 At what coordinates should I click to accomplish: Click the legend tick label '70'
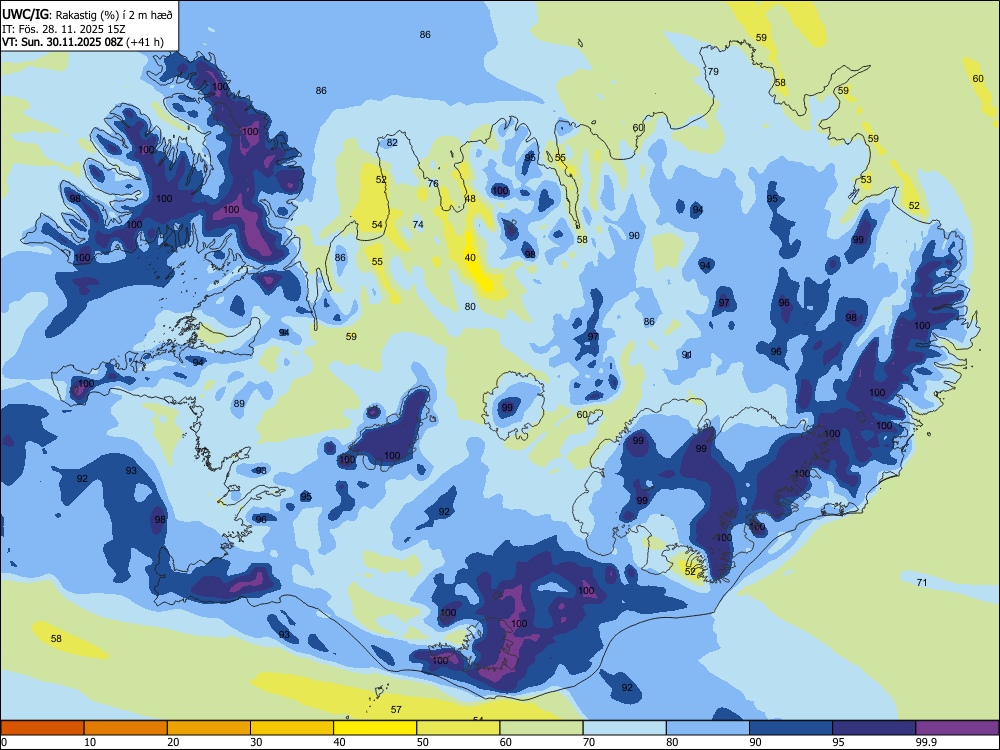[x=589, y=742]
